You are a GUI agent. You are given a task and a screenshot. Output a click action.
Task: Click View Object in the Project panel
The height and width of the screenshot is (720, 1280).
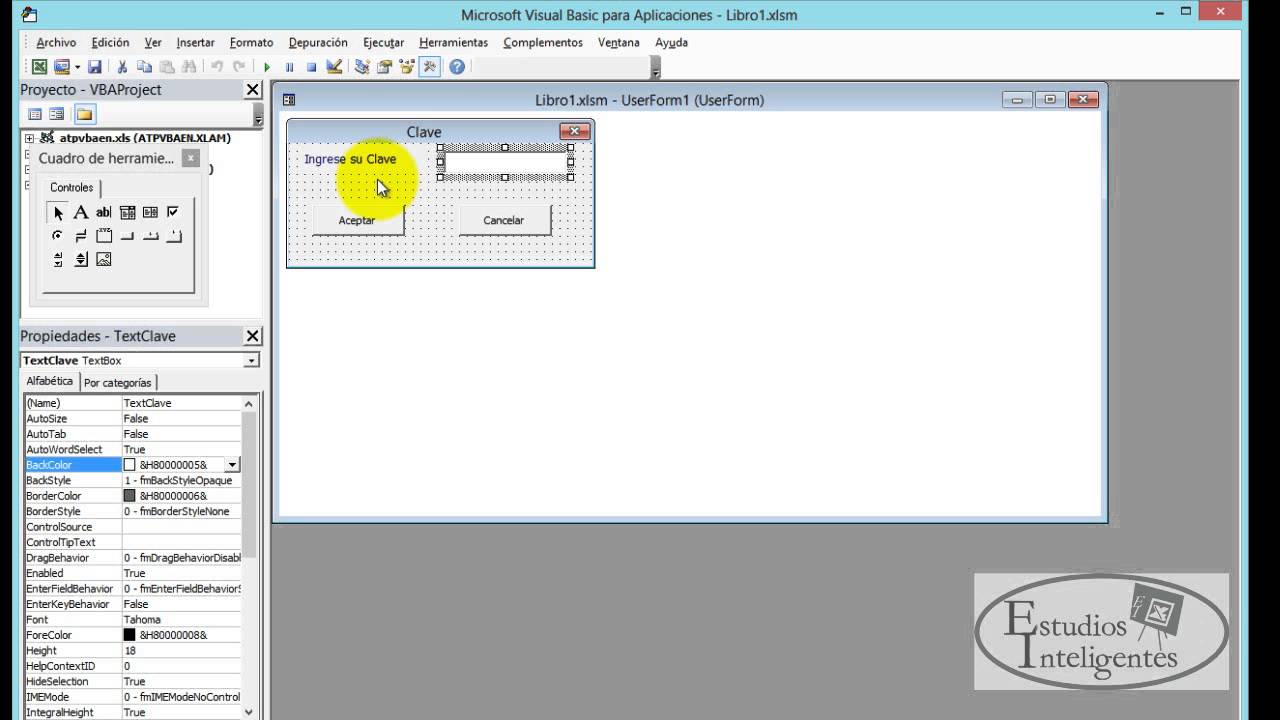click(57, 114)
